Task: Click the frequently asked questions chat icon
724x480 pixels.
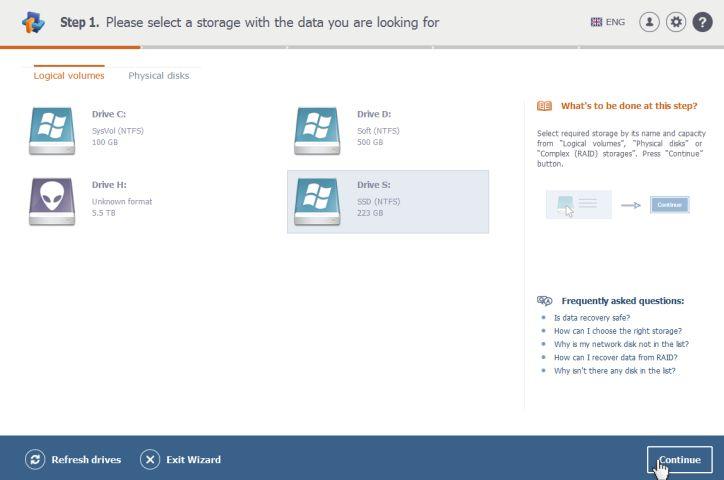Action: pos(544,301)
